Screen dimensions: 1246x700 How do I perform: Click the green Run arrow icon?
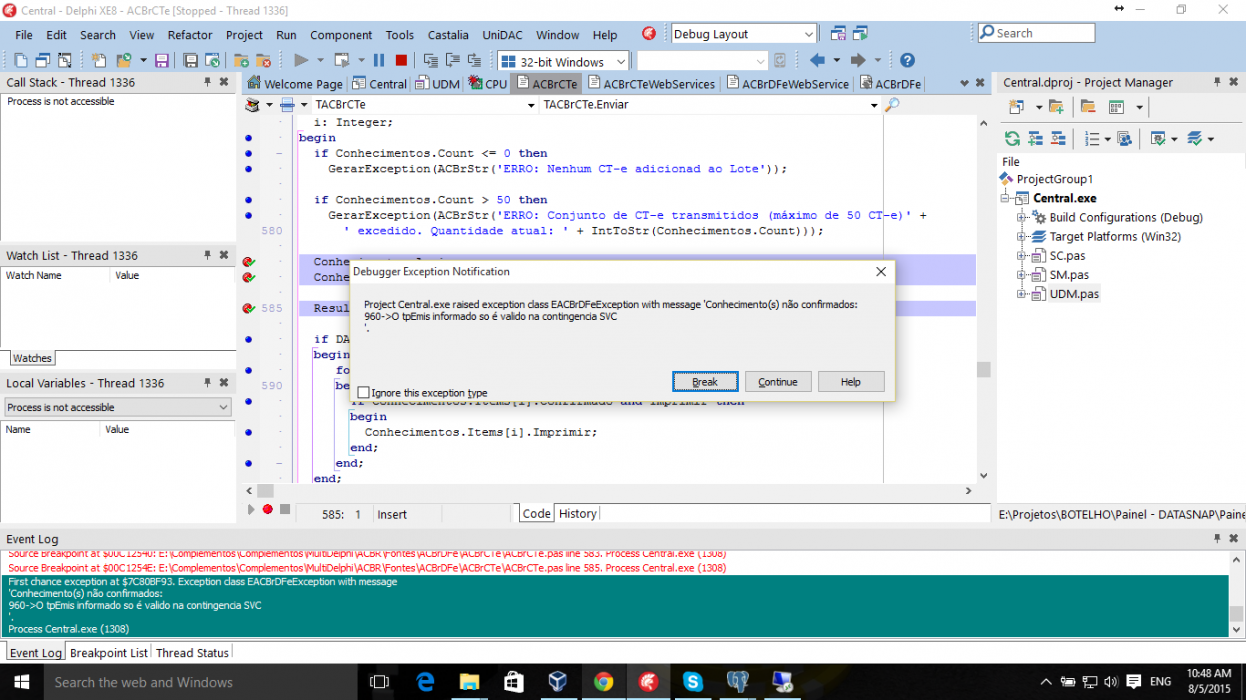point(301,60)
